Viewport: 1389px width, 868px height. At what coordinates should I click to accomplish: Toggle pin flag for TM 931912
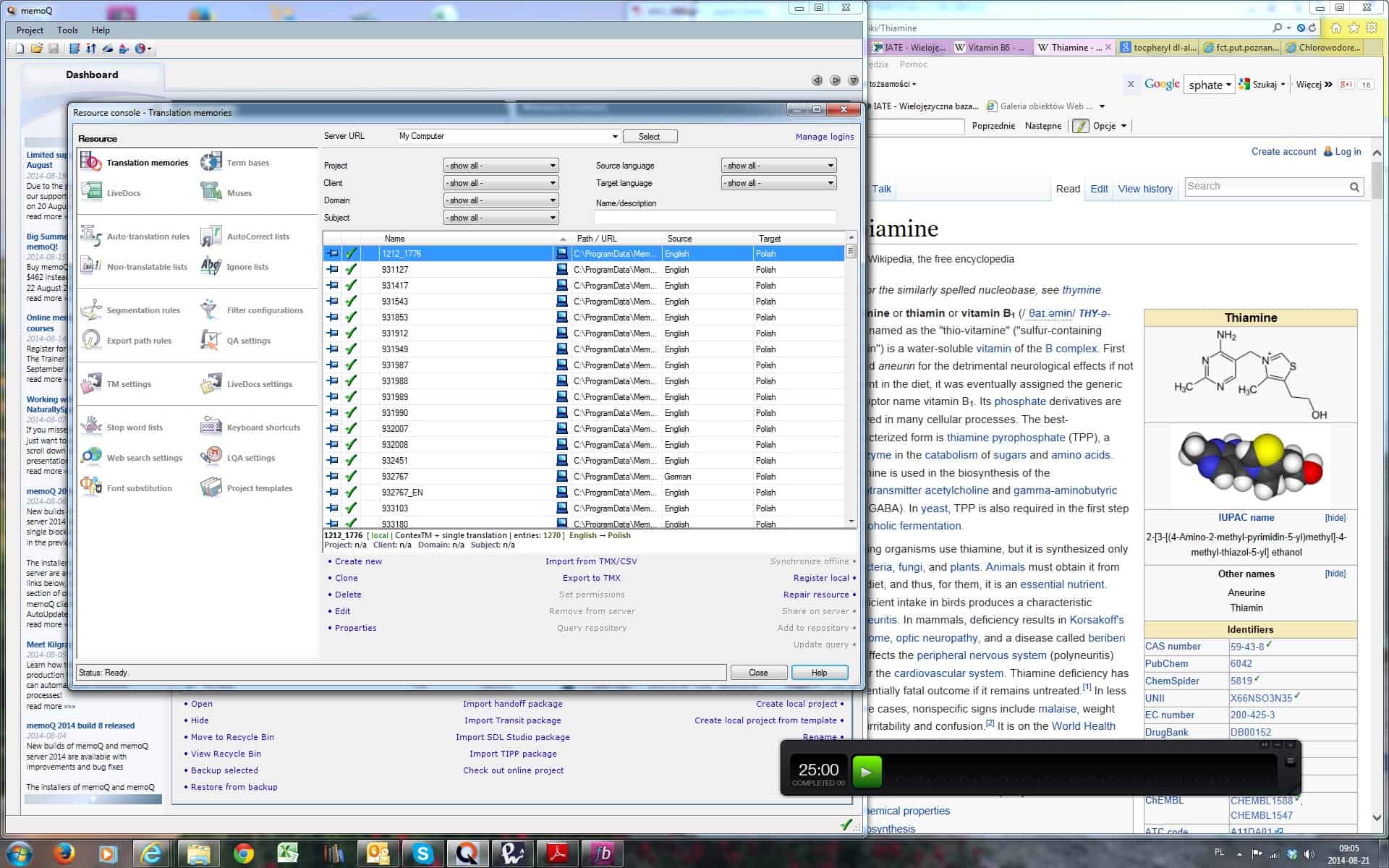[x=333, y=333]
